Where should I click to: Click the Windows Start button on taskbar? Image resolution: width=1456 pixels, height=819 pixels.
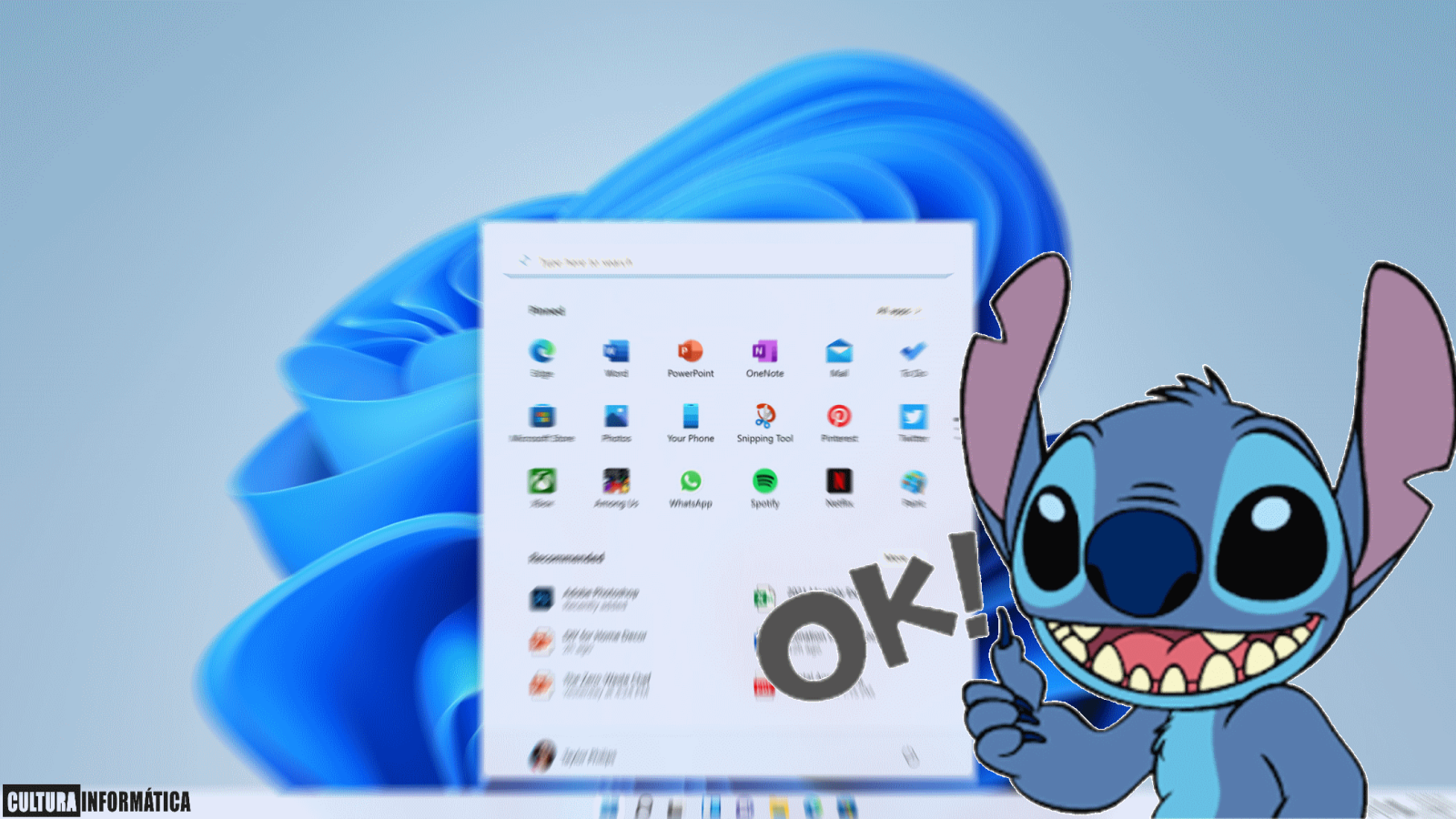609,806
